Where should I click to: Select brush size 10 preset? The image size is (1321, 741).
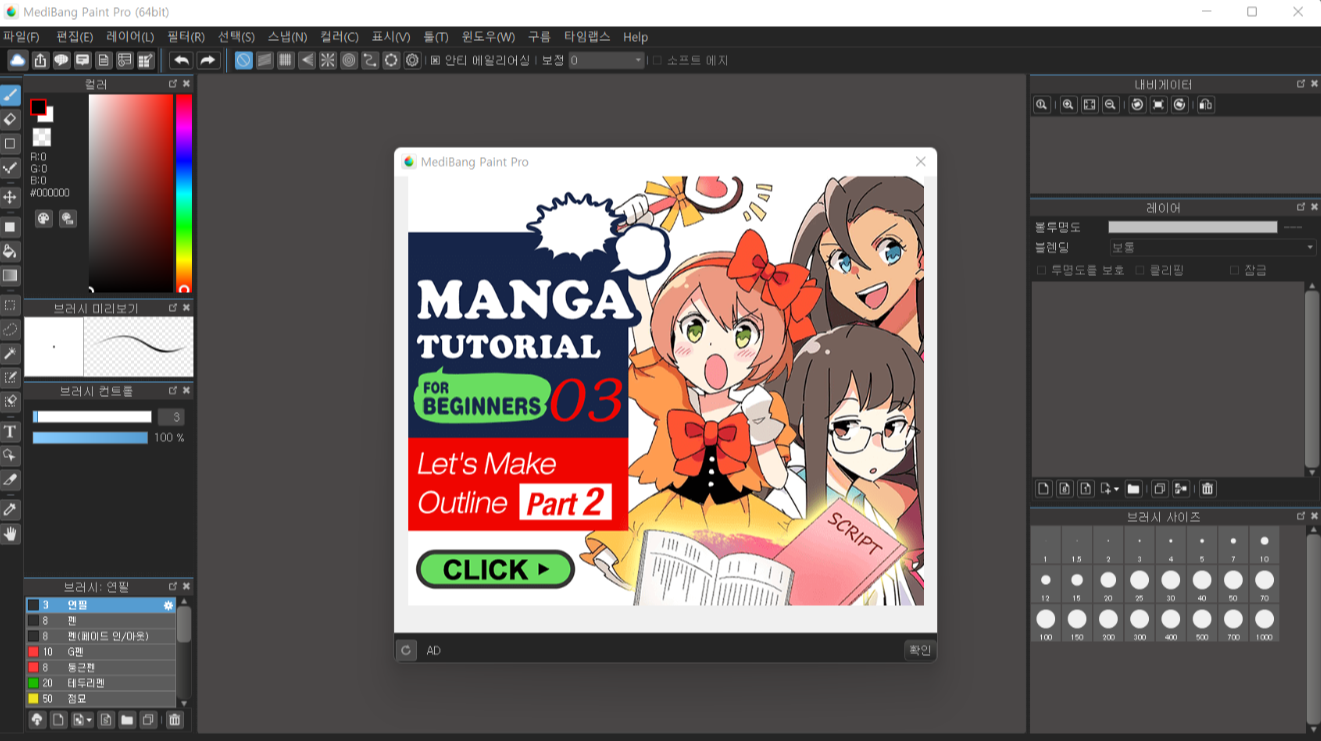click(1264, 545)
